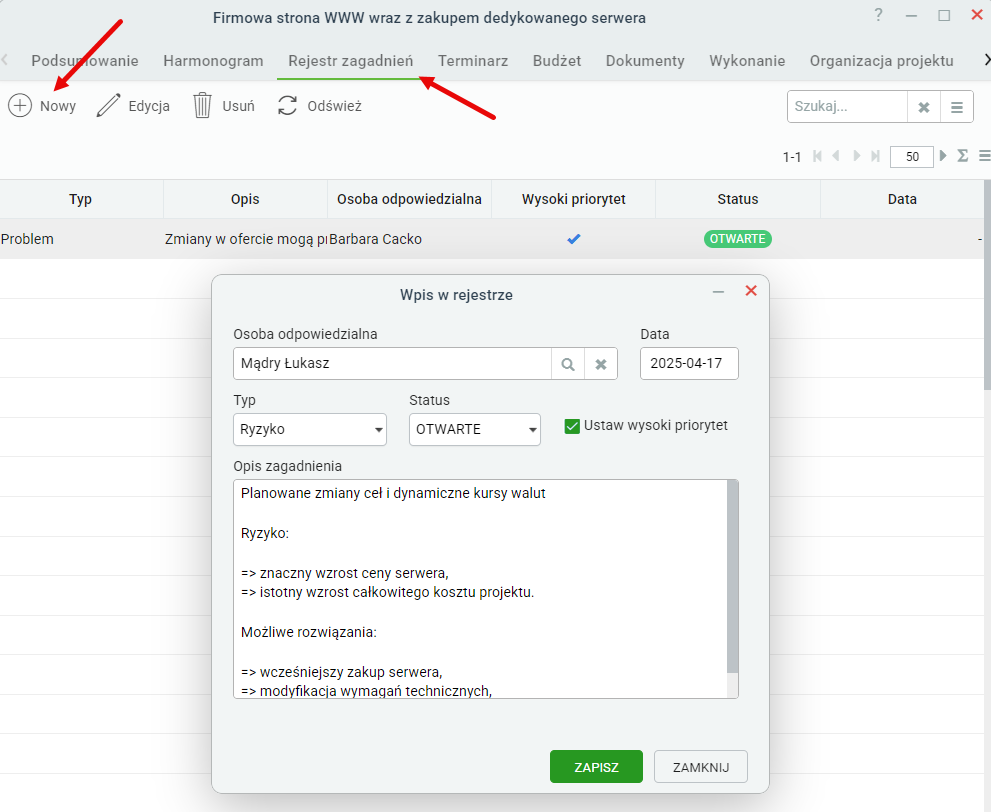
Task: Go to last page of results
Action: 875,156
